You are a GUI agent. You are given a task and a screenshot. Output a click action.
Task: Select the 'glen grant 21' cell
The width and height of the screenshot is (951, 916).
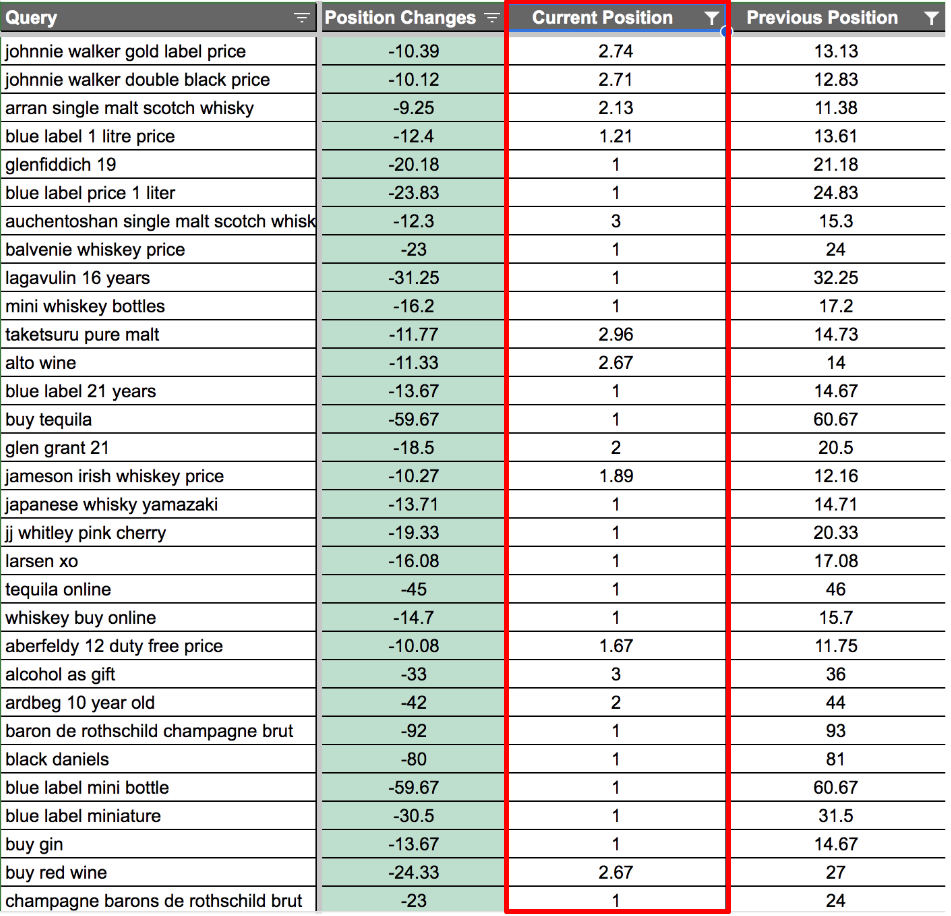click(x=159, y=448)
